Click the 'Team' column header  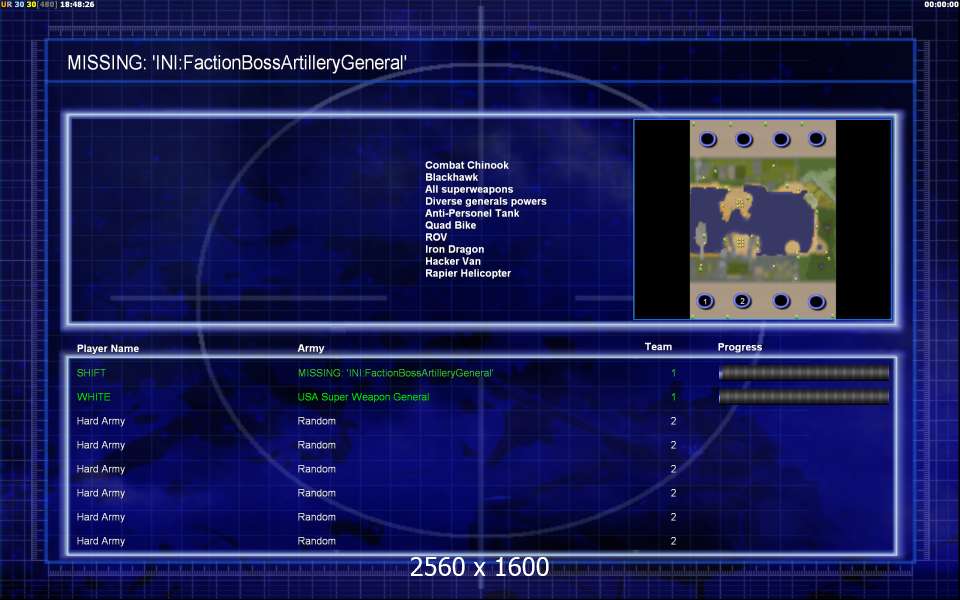[x=658, y=347]
